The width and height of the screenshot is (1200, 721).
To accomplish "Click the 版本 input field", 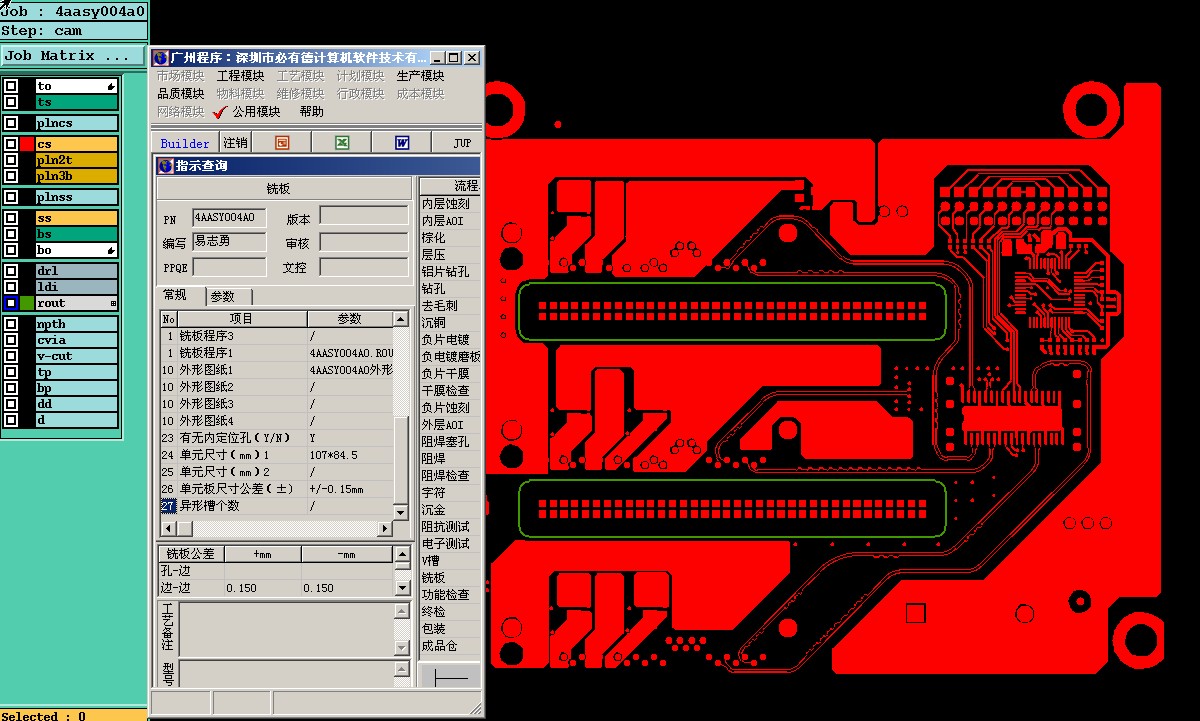I will [364, 215].
